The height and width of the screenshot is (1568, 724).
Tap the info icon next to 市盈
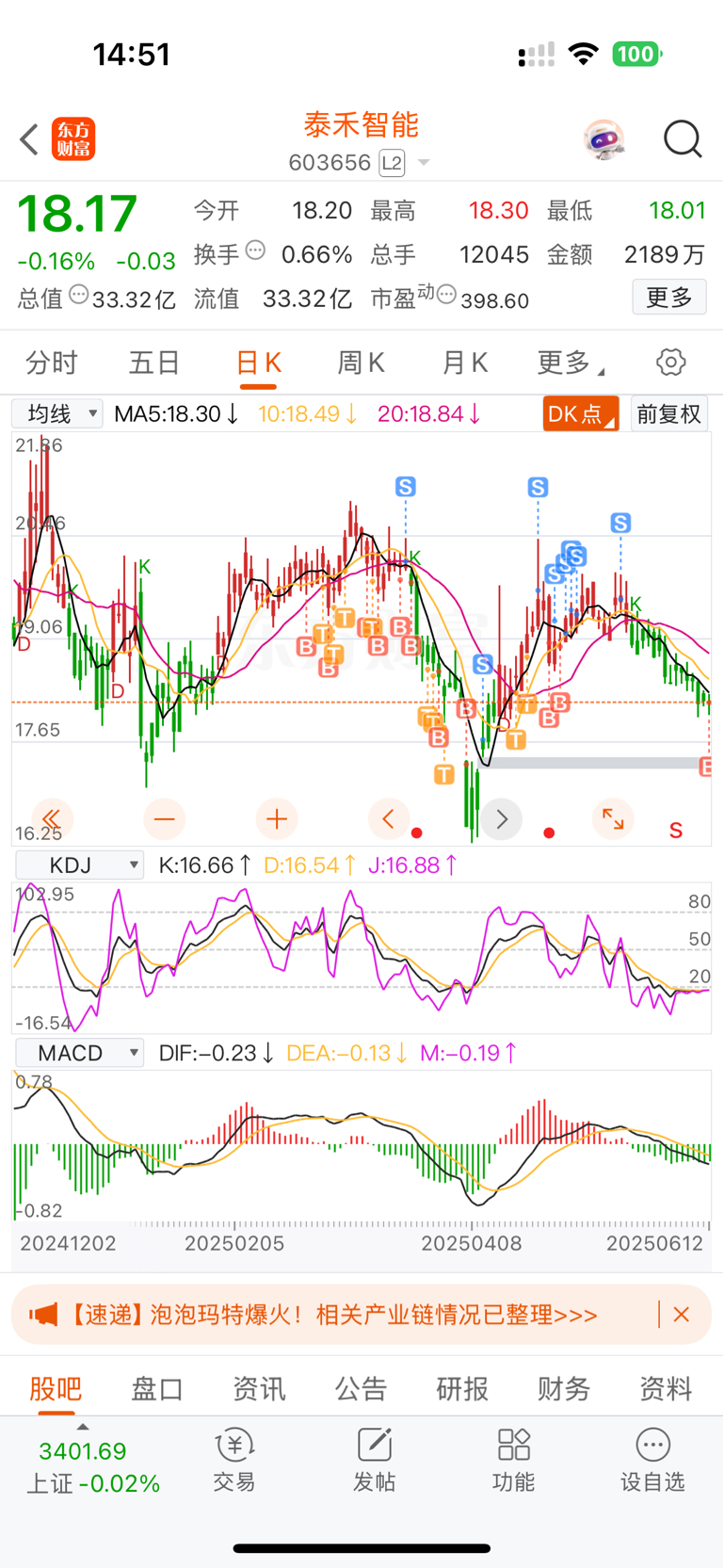[446, 295]
